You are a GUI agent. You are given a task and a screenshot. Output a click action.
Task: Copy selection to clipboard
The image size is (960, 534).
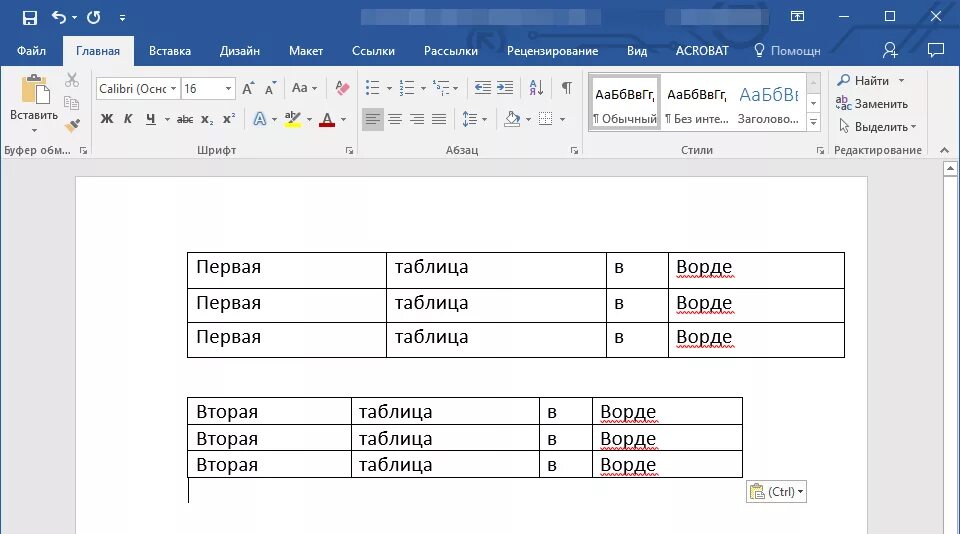tap(72, 103)
